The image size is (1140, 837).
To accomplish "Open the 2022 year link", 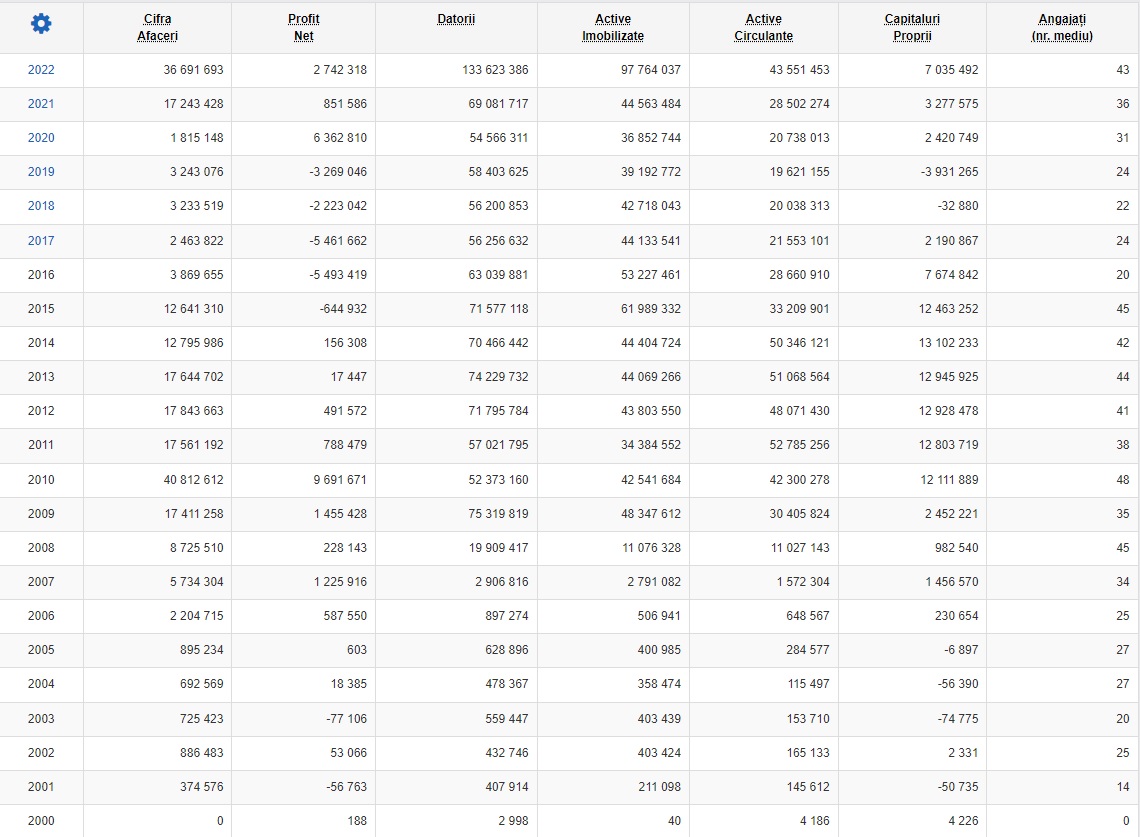I will [41, 70].
